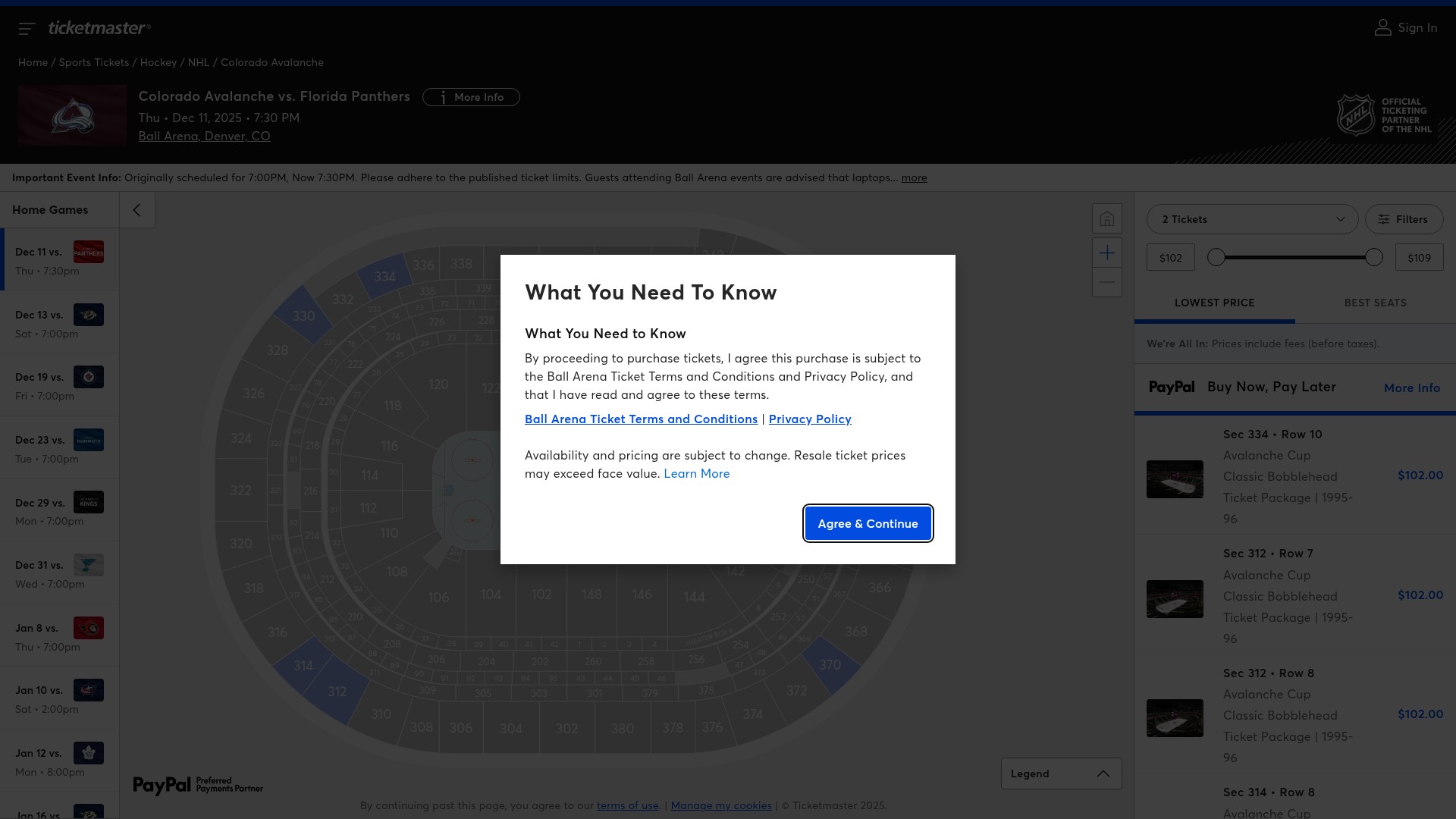Screen dimensions: 1456x819
Task: Click the Sign In user icon
Action: 1382,28
